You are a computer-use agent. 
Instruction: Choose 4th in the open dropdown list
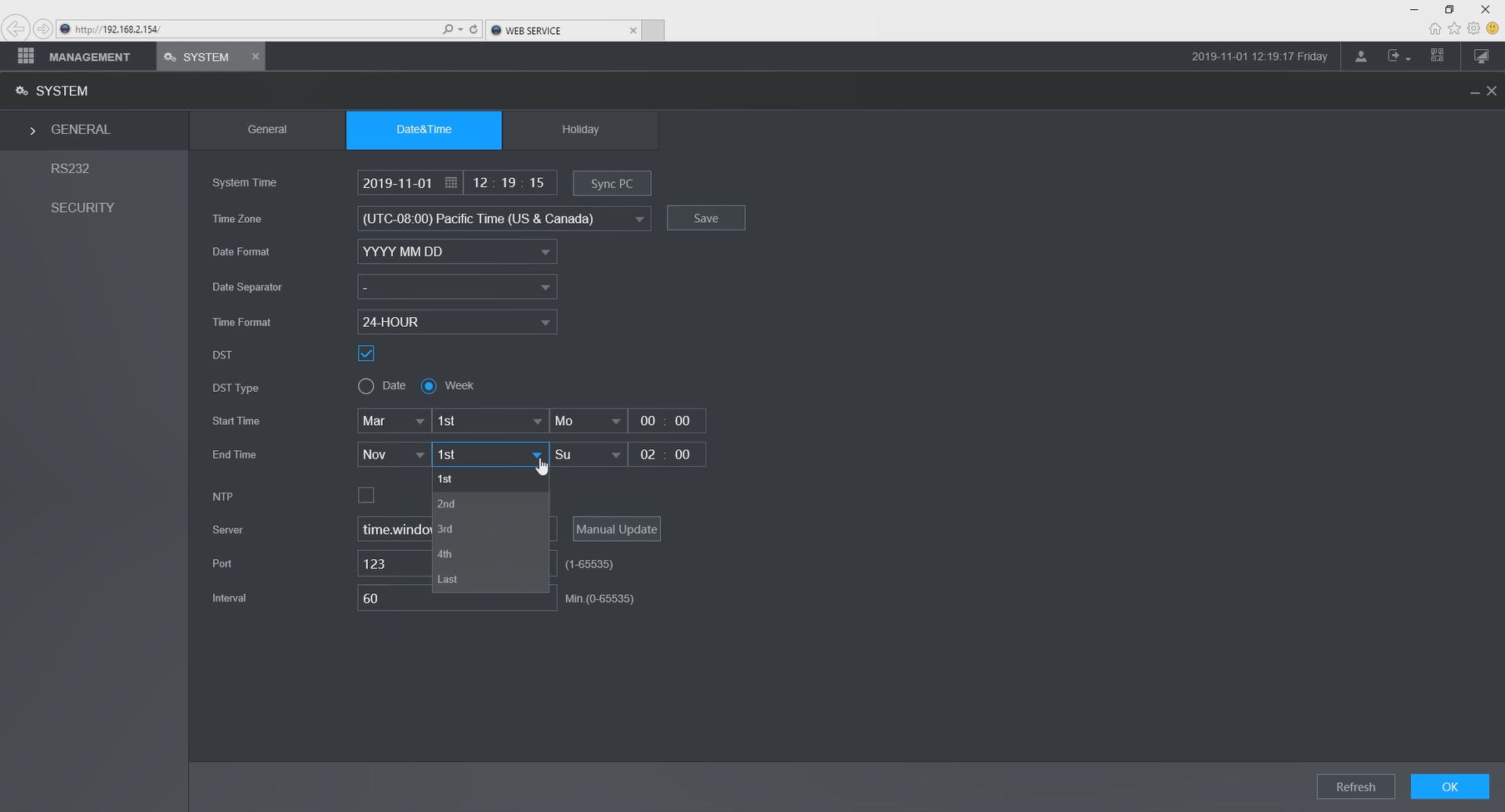click(490, 554)
